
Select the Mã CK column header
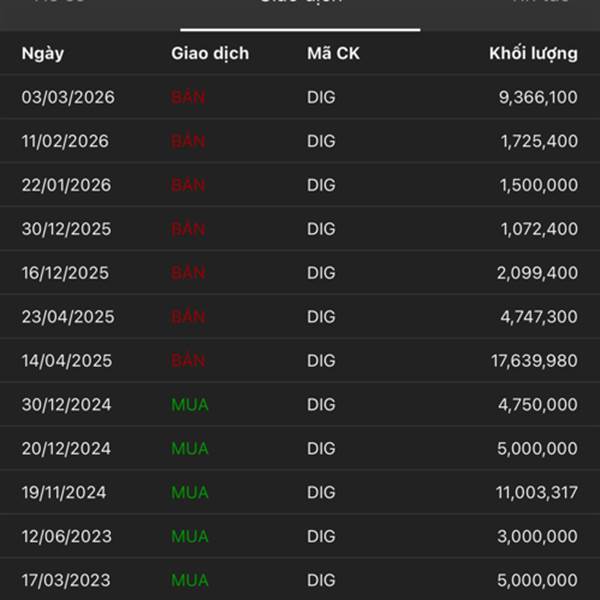(333, 53)
